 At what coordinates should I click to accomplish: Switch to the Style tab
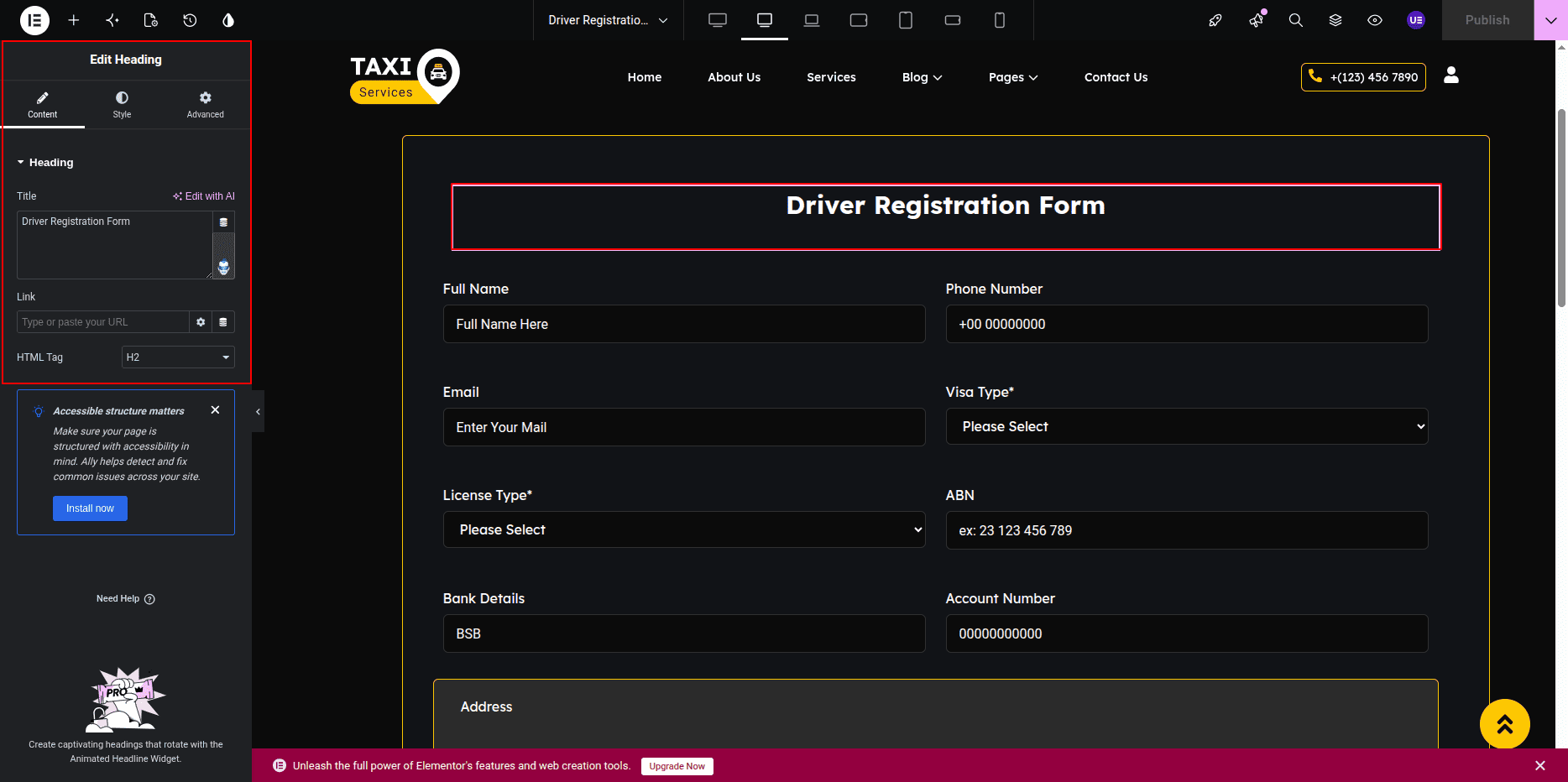(122, 105)
